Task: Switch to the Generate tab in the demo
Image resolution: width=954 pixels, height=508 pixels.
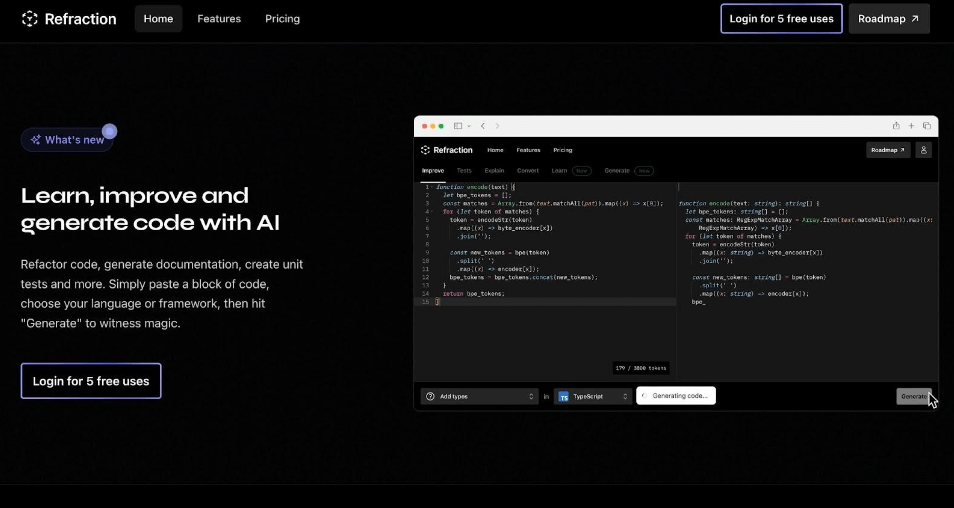Action: coord(617,171)
